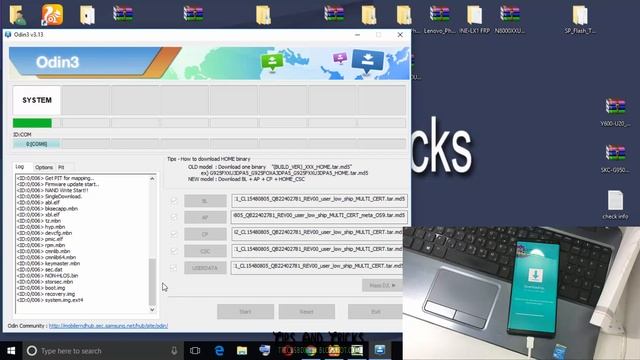Open the Lenovo_Ph... archive on desktop
The image size is (640, 360).
(x=439, y=18)
